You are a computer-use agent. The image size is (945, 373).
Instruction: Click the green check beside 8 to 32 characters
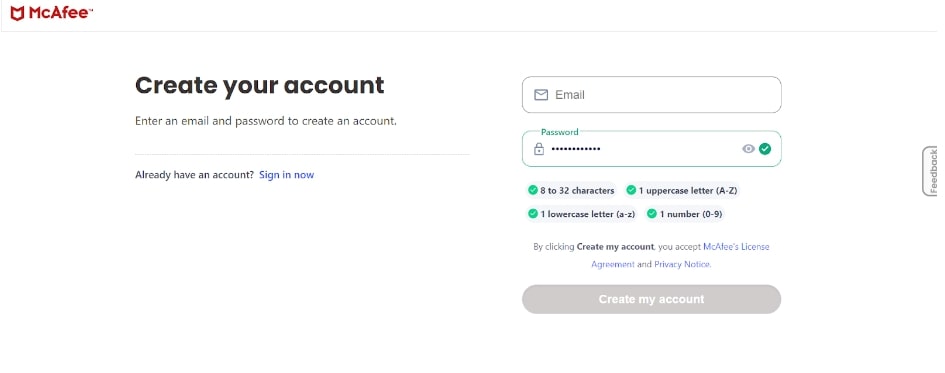coord(533,190)
